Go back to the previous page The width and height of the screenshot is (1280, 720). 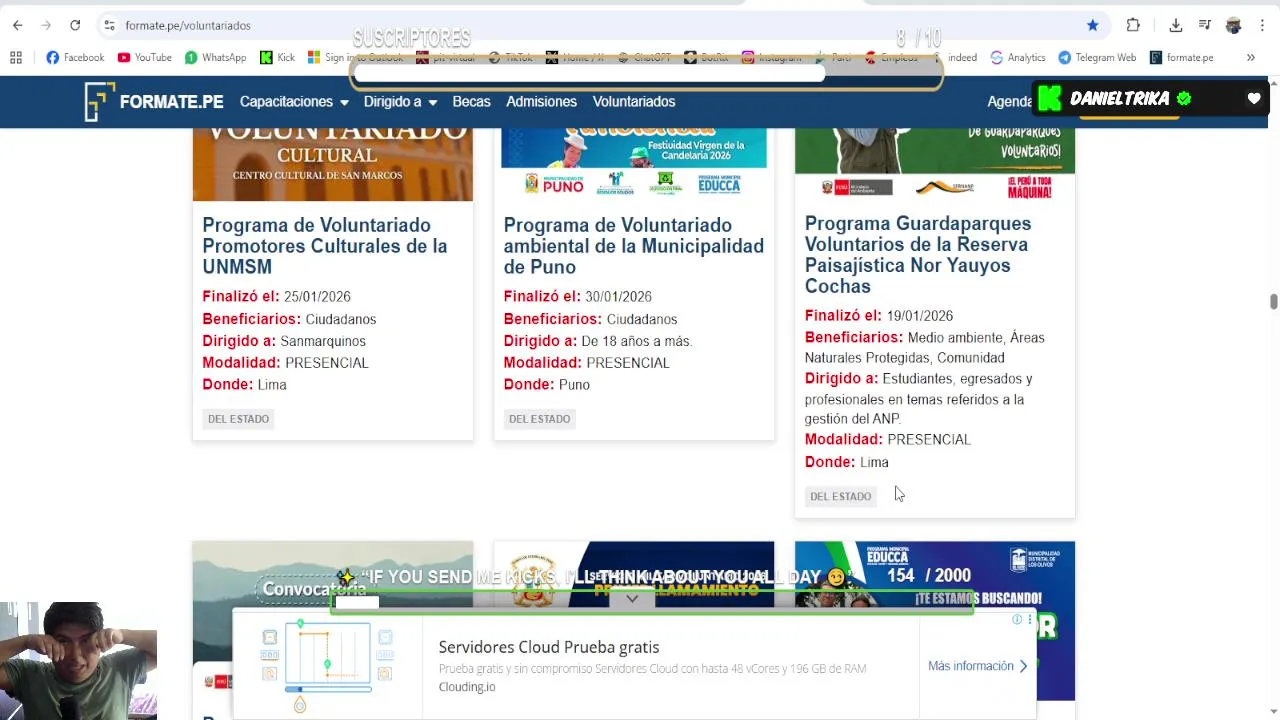point(17,25)
